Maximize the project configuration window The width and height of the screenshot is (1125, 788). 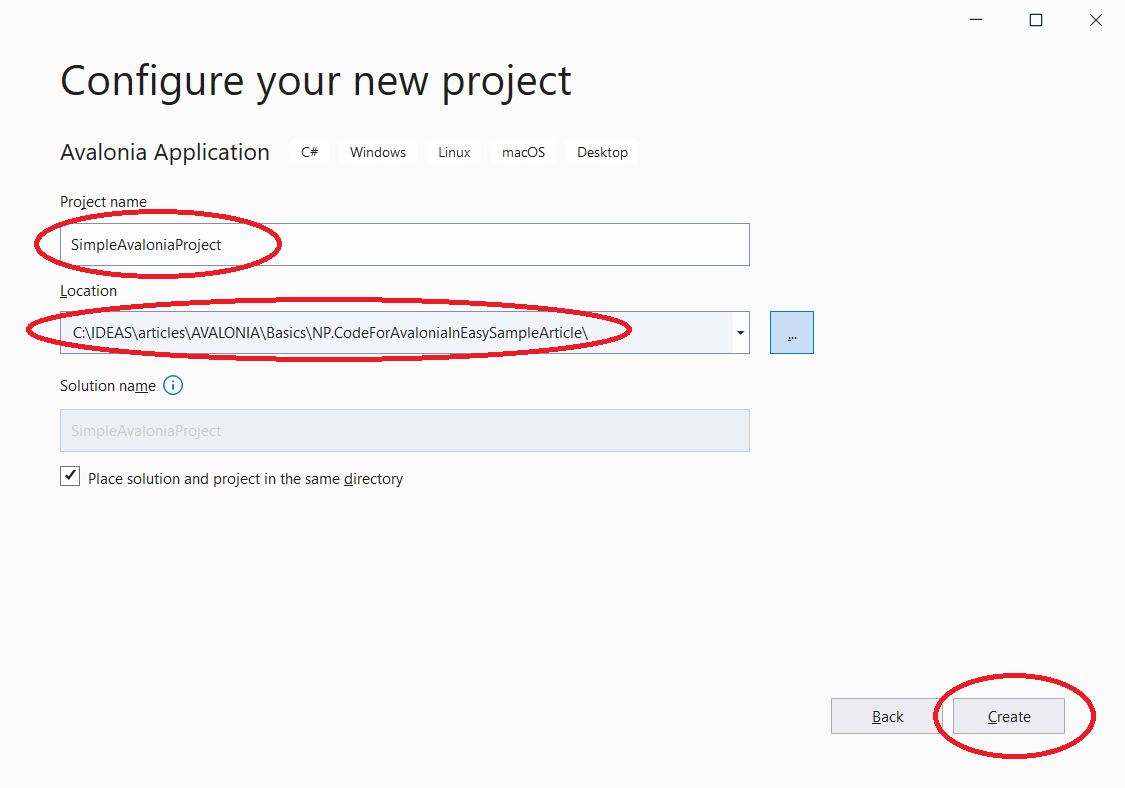pyautogui.click(x=1035, y=20)
